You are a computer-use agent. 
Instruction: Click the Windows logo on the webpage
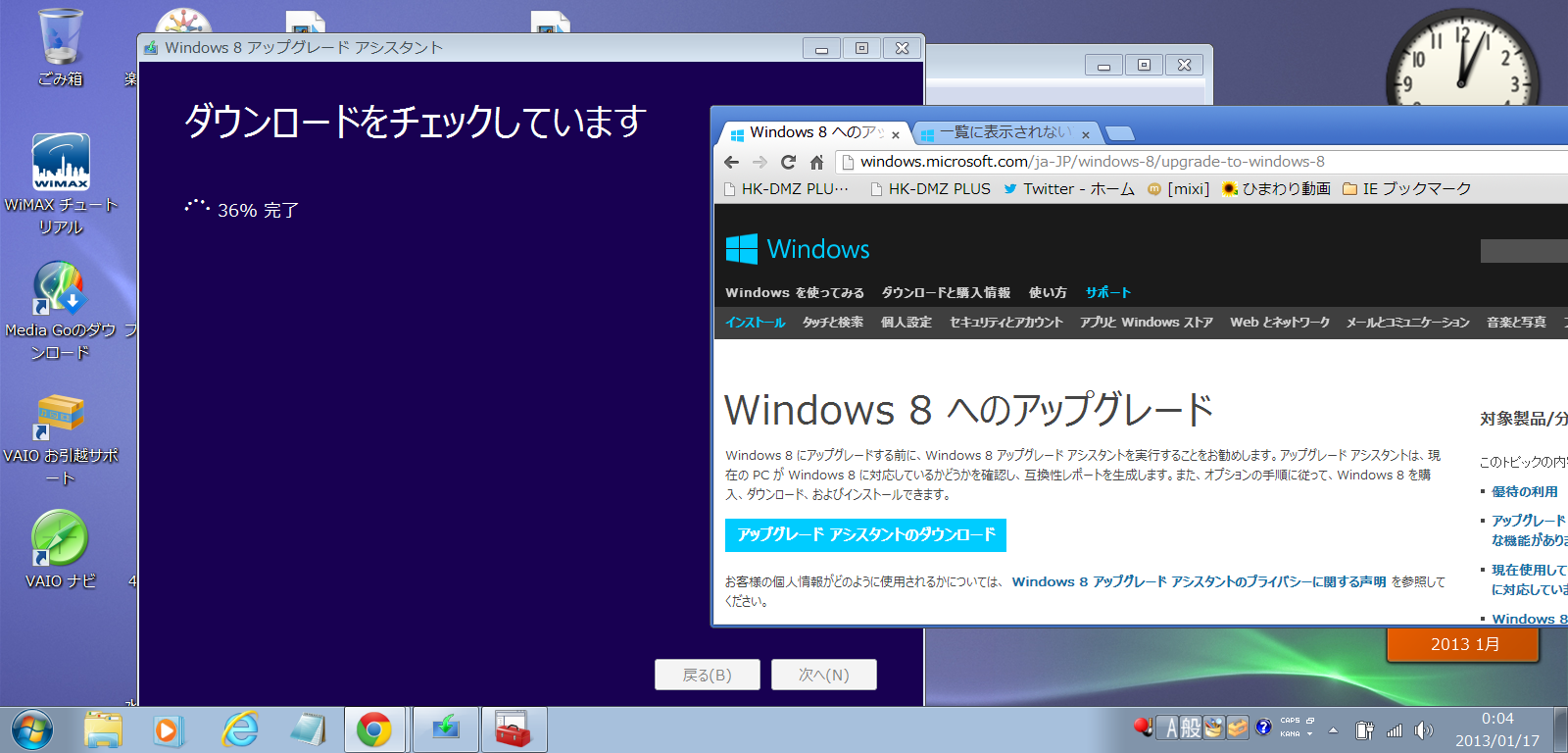pos(798,249)
